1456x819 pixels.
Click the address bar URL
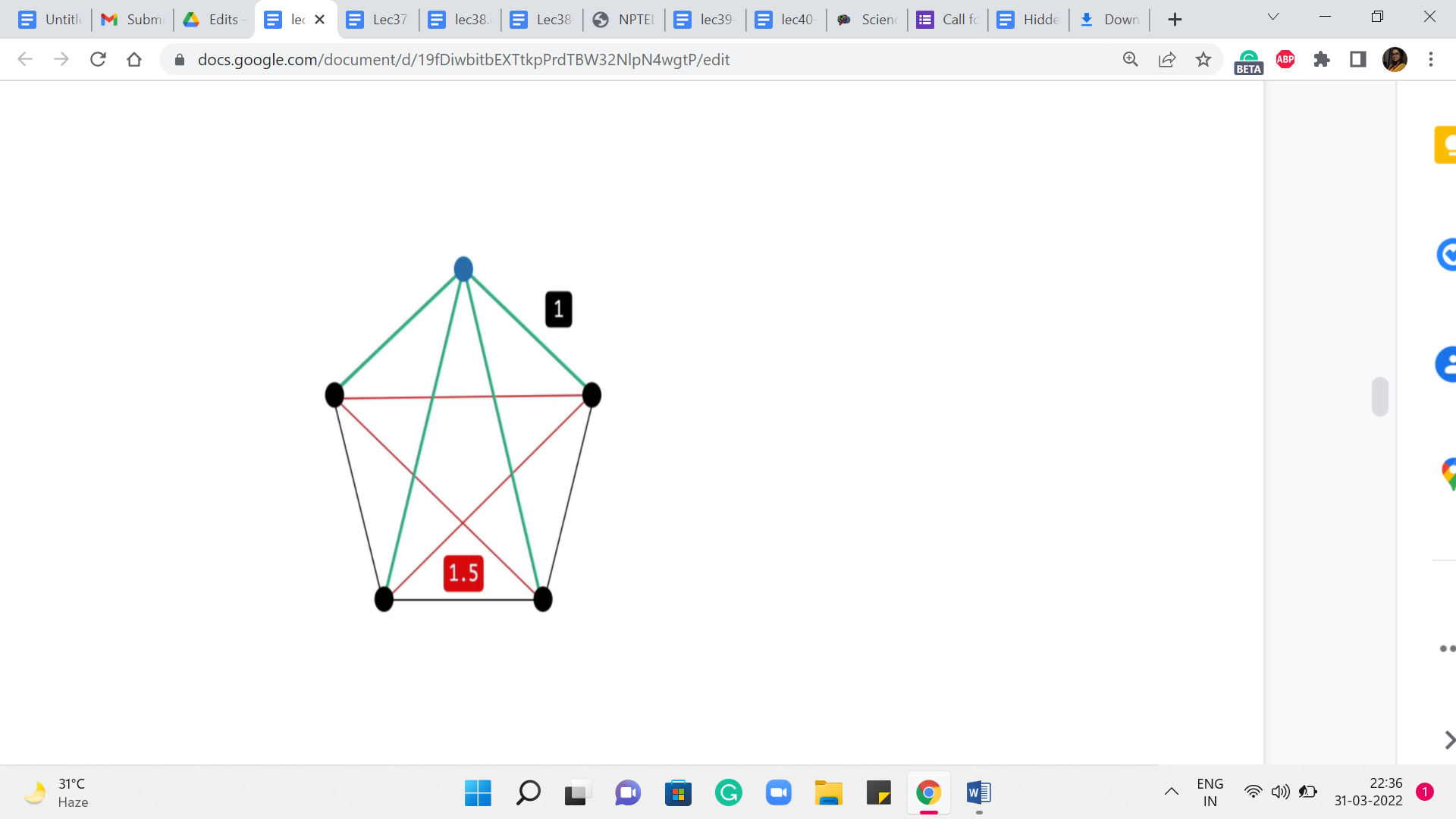coord(463,59)
